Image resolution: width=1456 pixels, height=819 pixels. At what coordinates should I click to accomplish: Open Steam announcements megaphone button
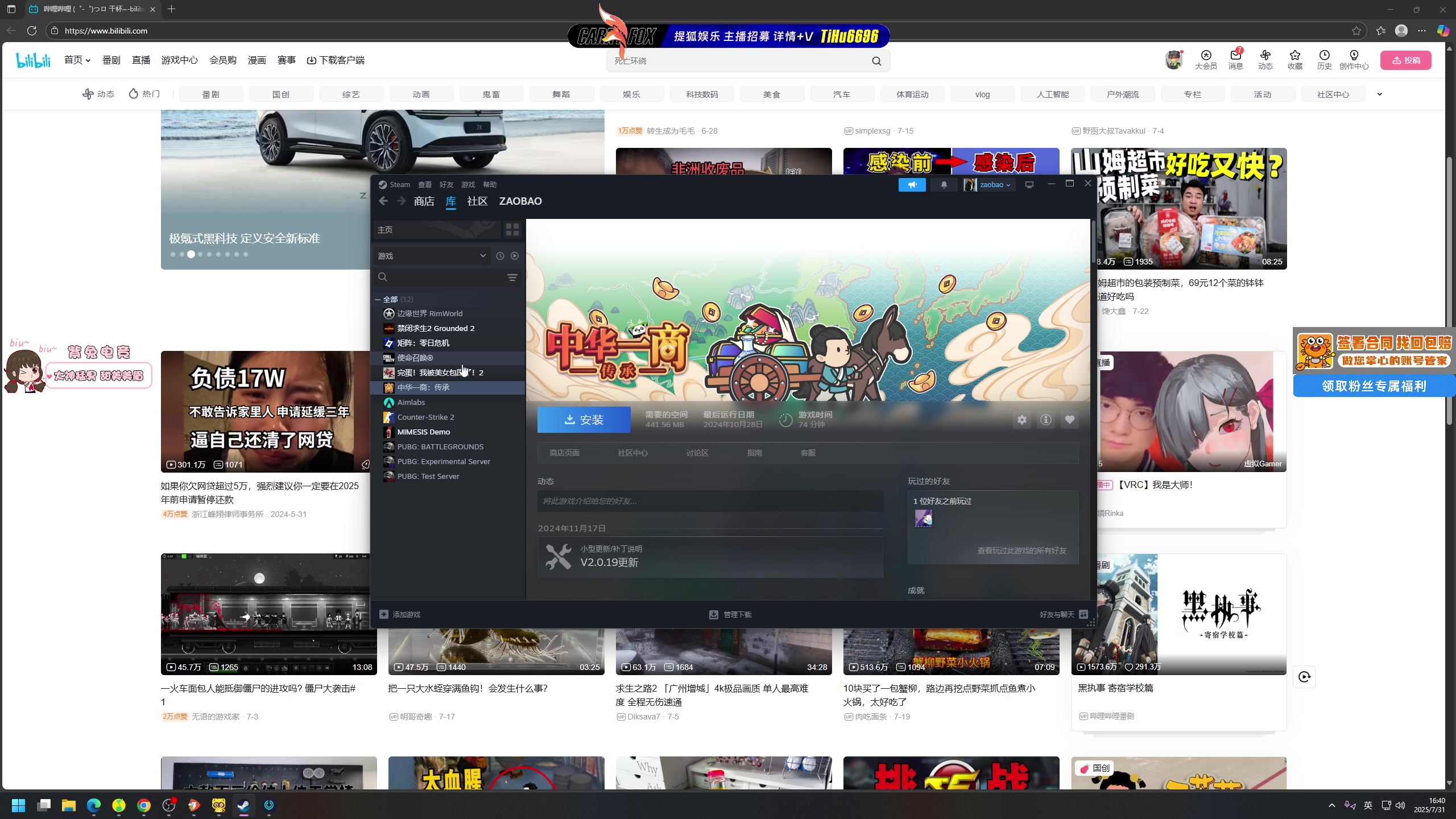912,184
